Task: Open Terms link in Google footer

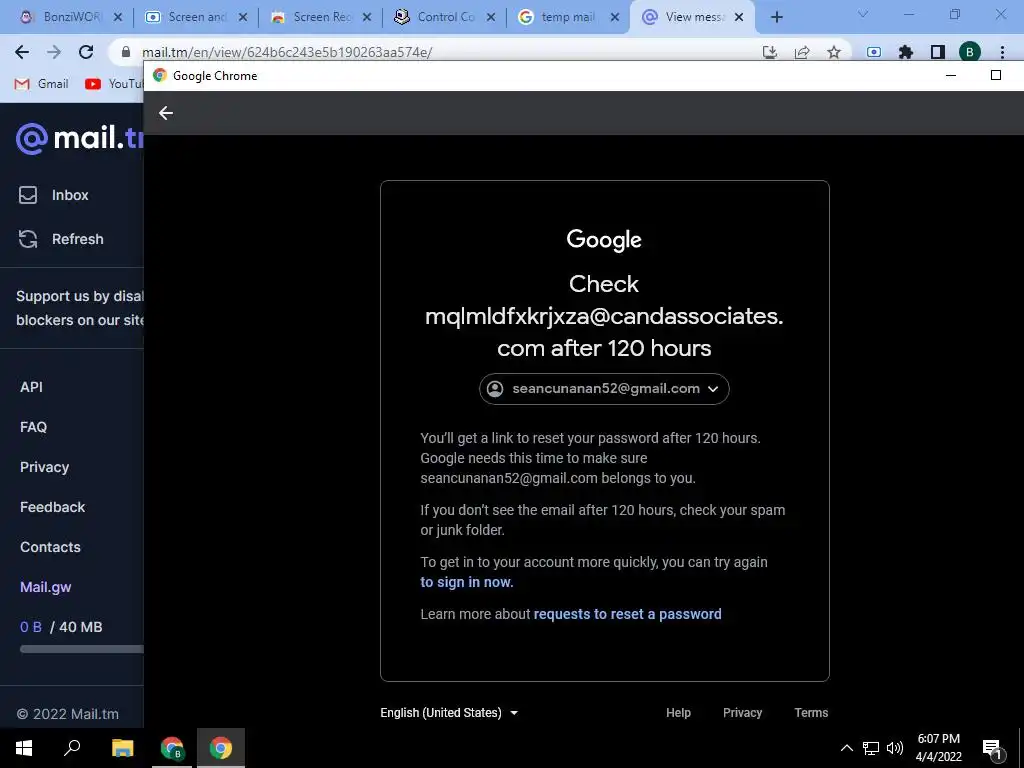Action: (x=811, y=712)
